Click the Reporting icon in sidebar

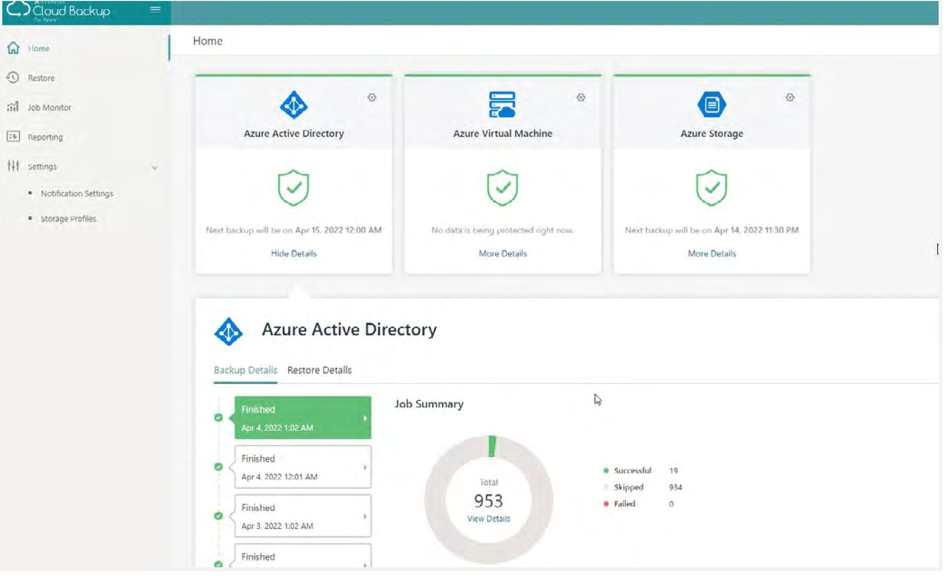[x=13, y=137]
